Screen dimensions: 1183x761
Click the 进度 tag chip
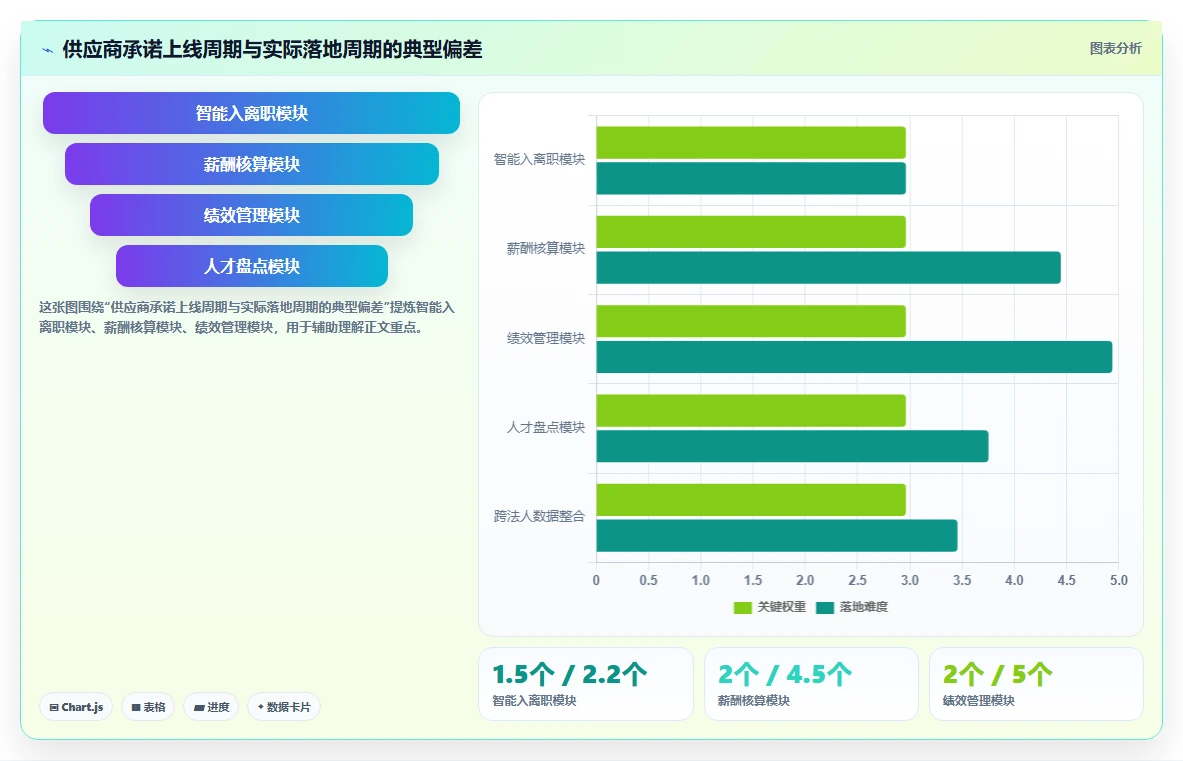[x=211, y=707]
